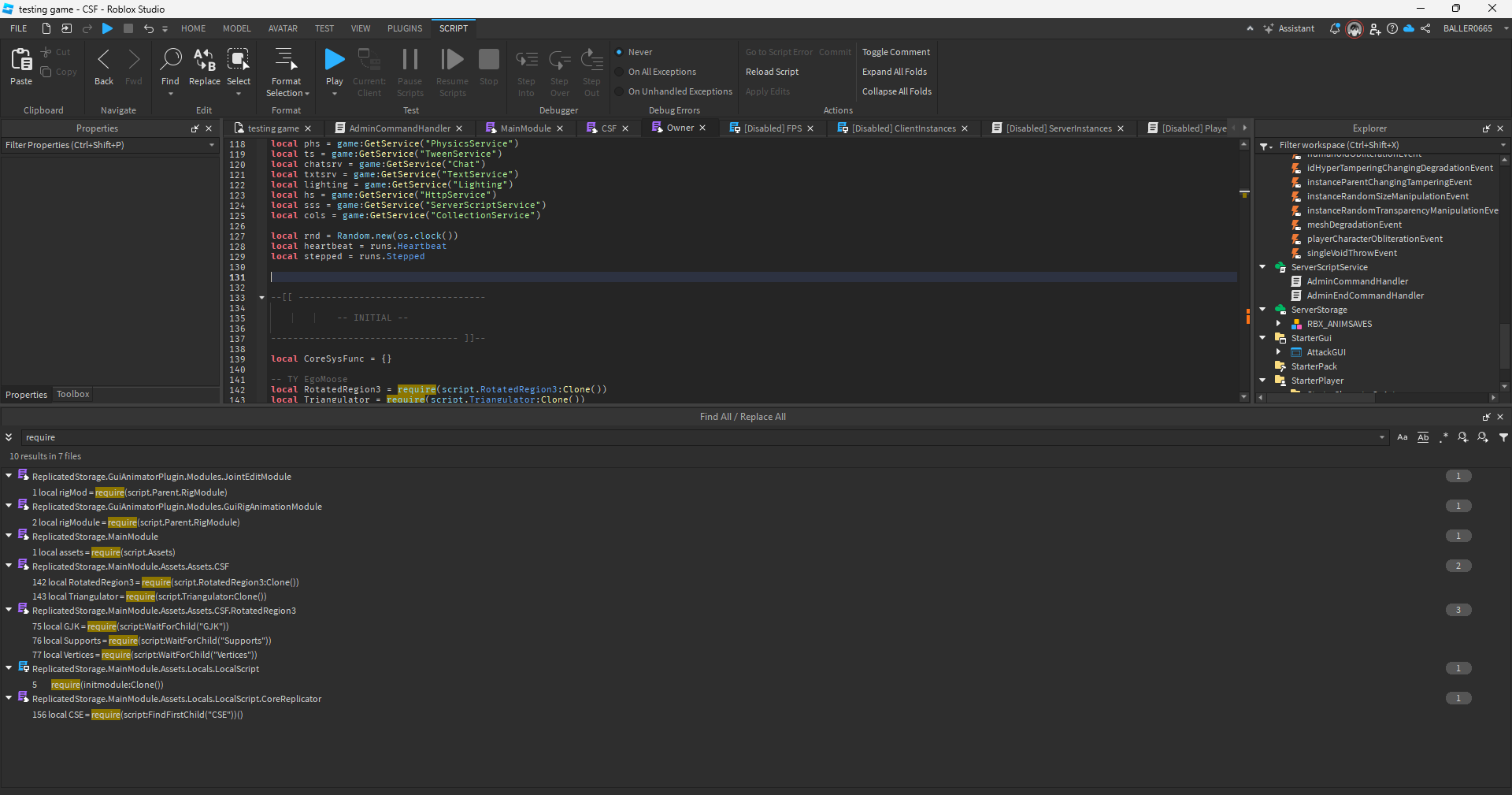1512x795 pixels.
Task: Switch to the Toolbox tab
Action: tap(72, 394)
